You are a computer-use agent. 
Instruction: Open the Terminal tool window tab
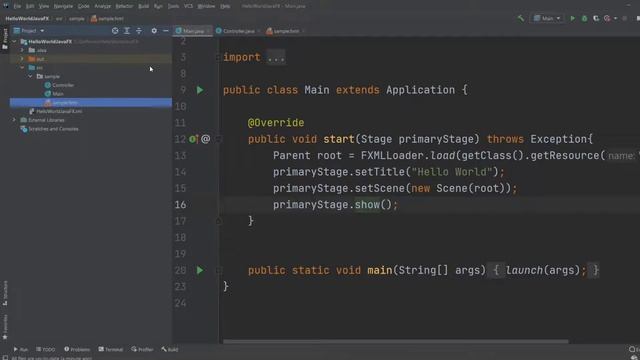click(110, 349)
